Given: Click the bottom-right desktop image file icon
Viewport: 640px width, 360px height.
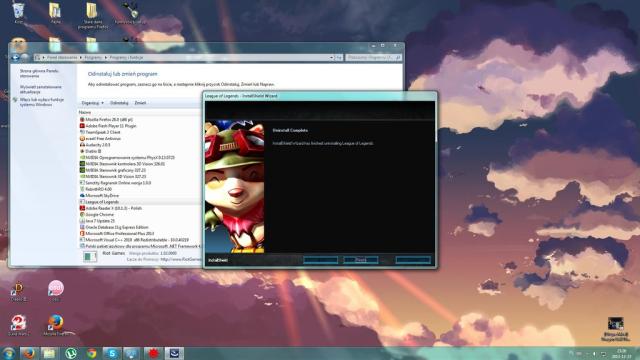Looking at the screenshot, I should pos(616,329).
